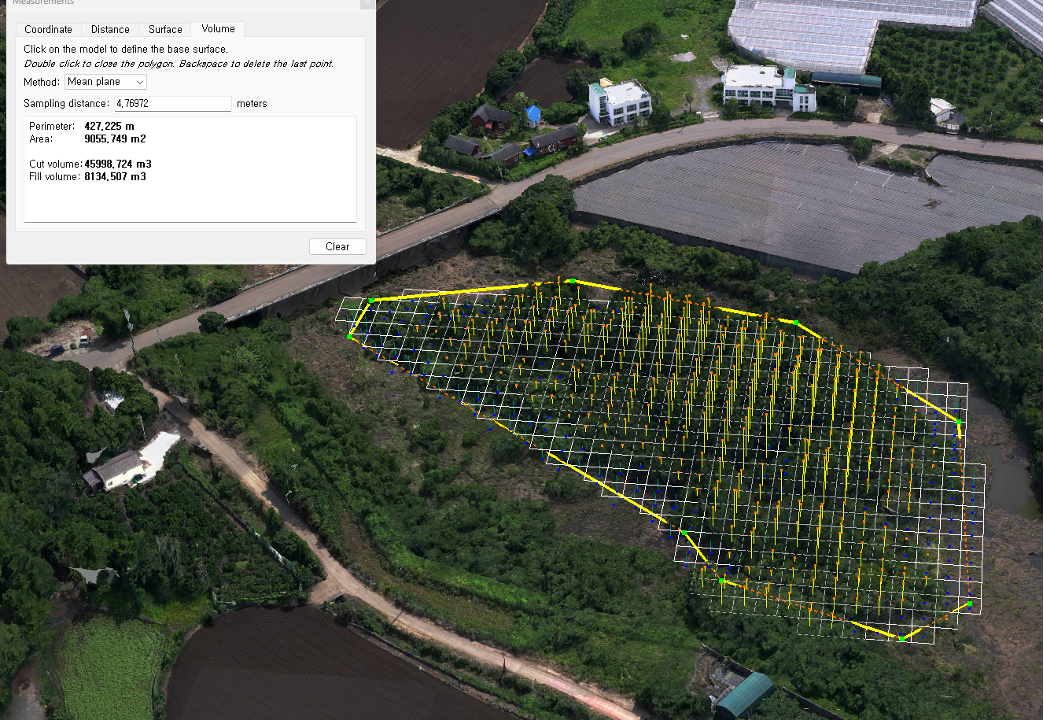The width and height of the screenshot is (1044, 720).
Task: Click inside the Sampling distance field
Action: tap(172, 104)
